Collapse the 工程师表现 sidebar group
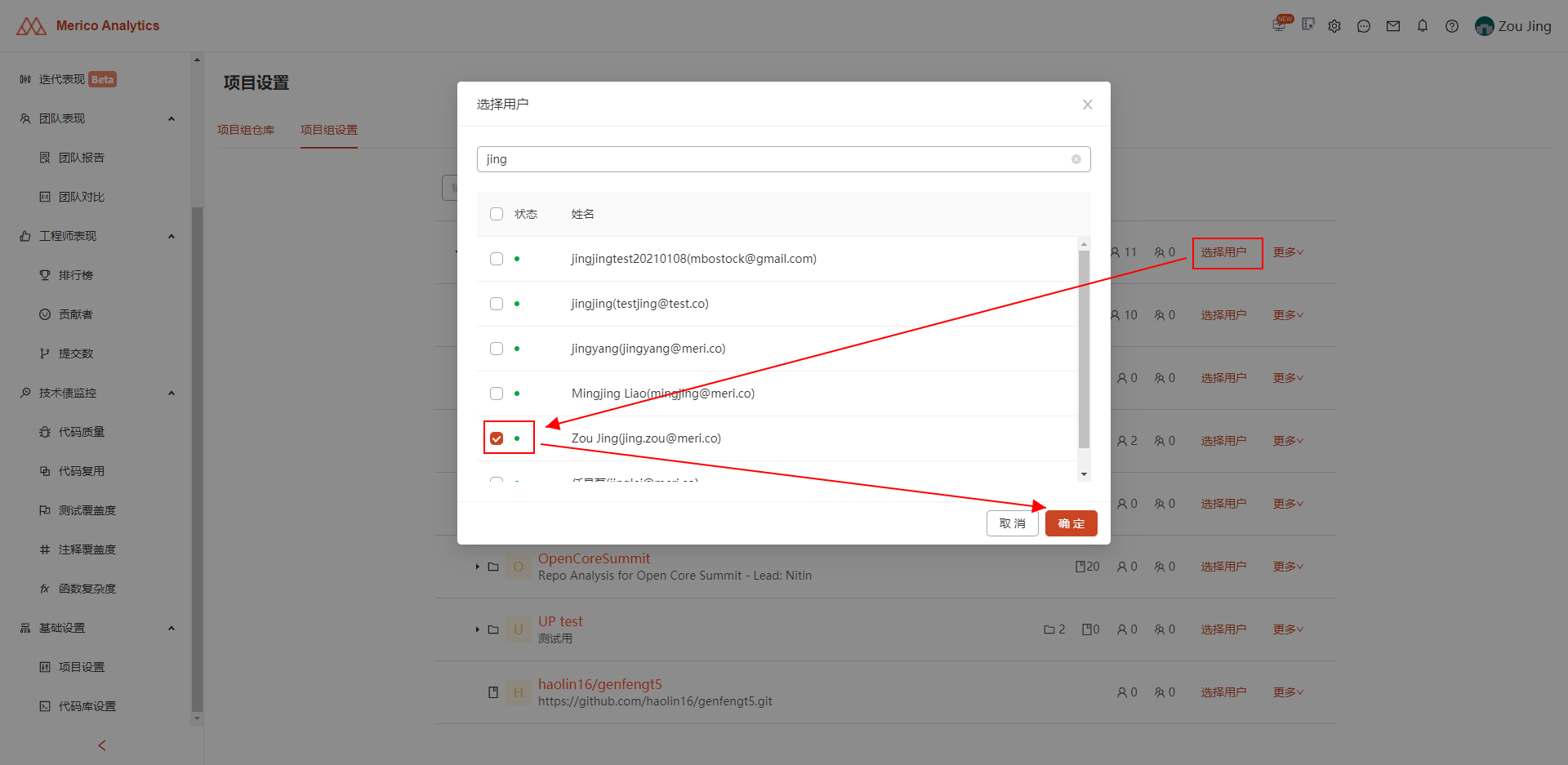The width and height of the screenshot is (1568, 765). [x=171, y=236]
